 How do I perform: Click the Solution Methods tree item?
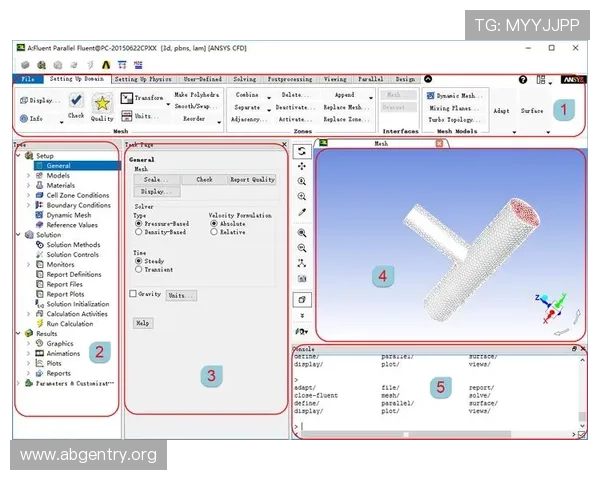tap(73, 245)
